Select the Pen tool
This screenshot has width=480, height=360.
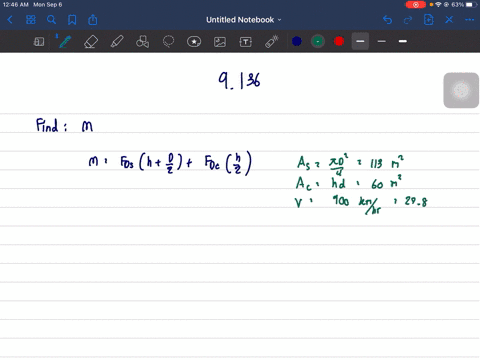coord(65,42)
